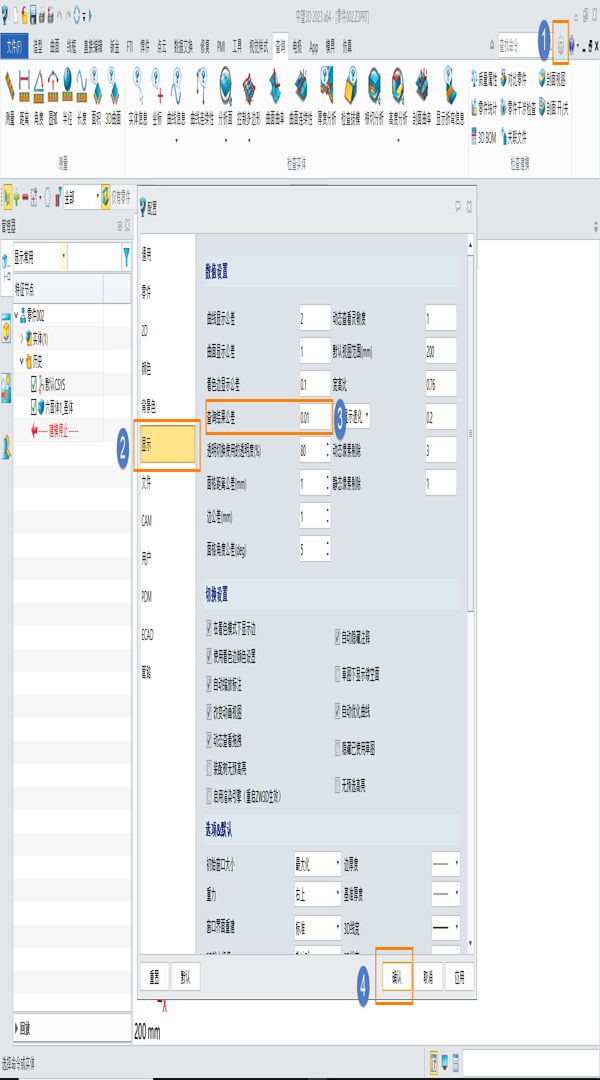Select the 半径 radius tool
600x1080 pixels.
(x=68, y=96)
